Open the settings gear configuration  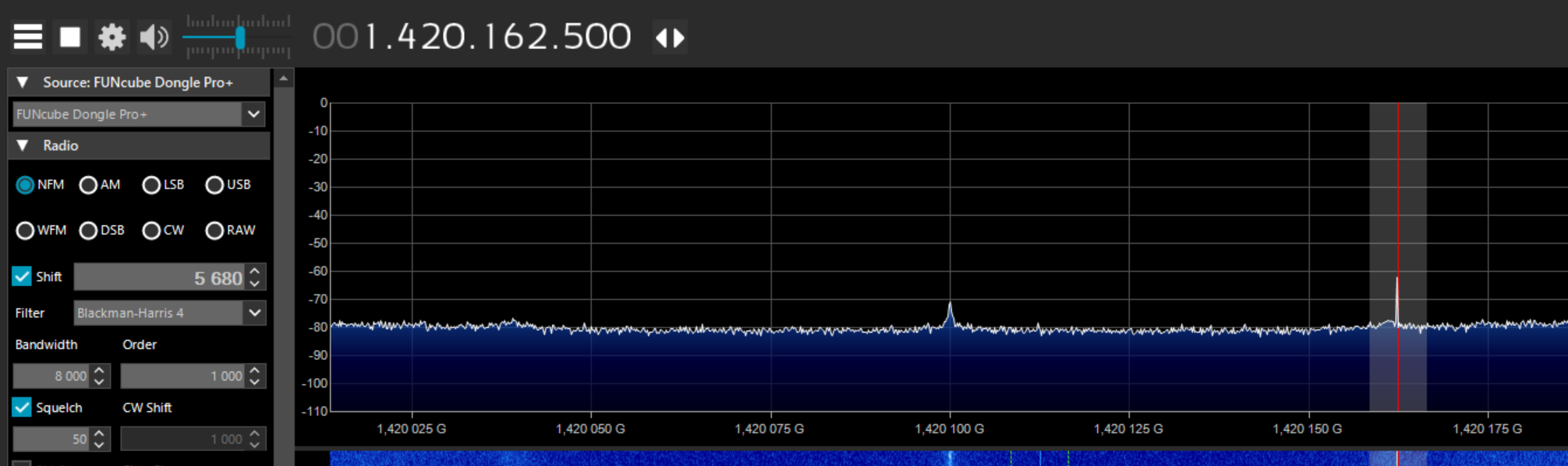111,37
